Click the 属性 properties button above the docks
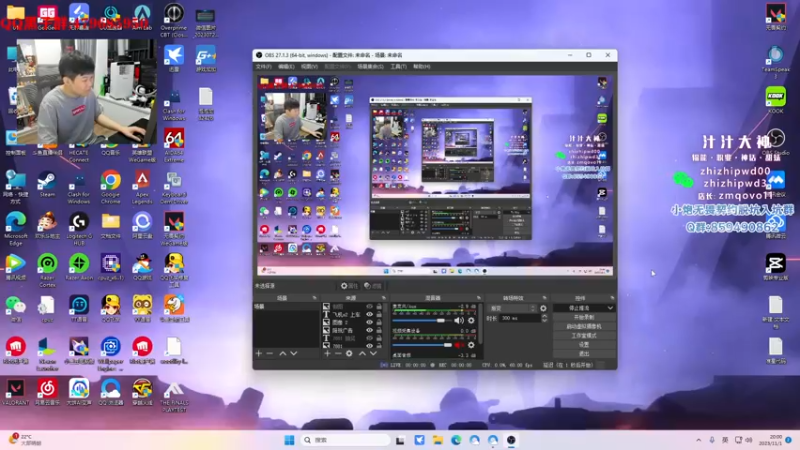The height and width of the screenshot is (450, 800). (x=349, y=286)
